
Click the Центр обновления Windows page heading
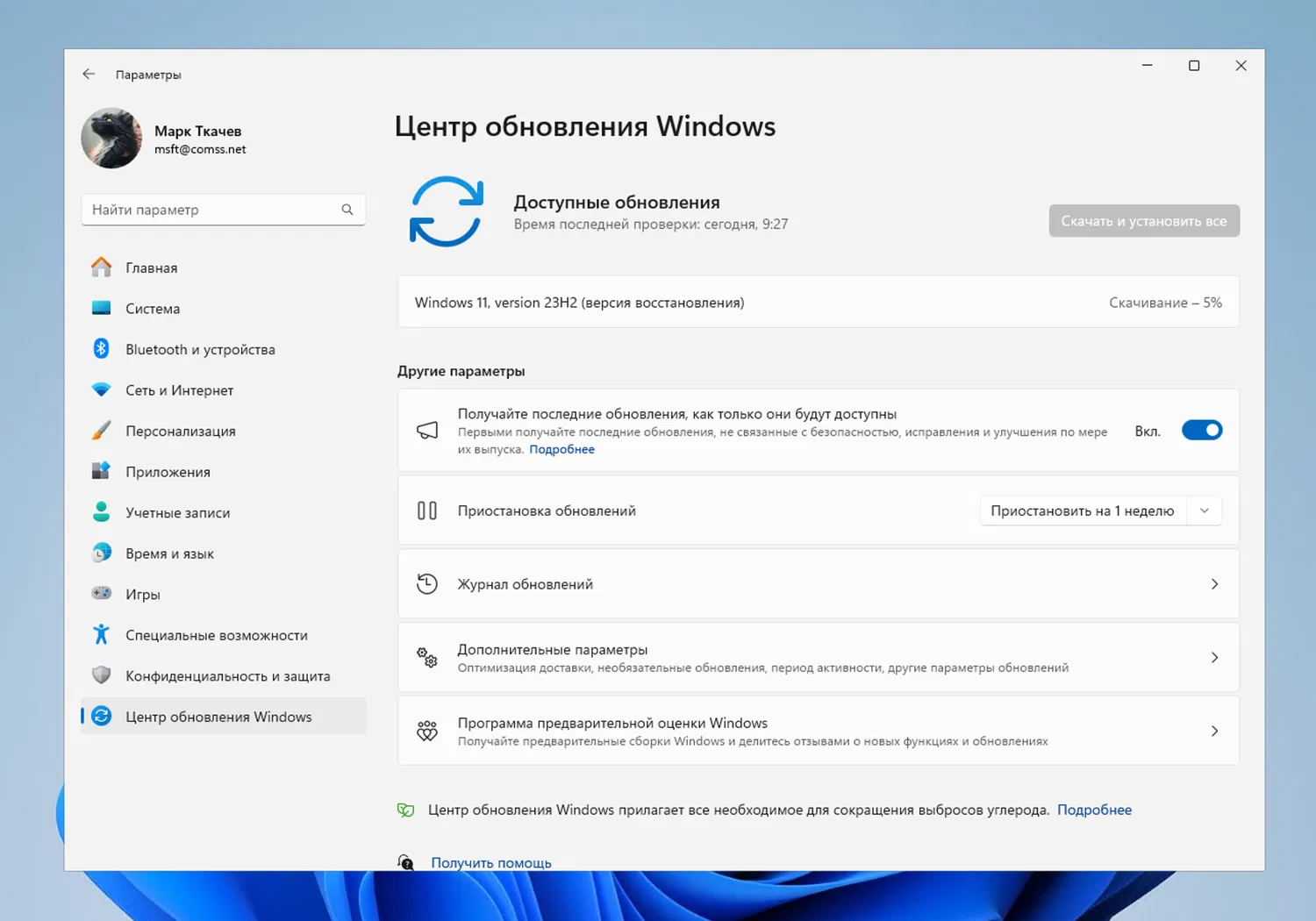(585, 126)
